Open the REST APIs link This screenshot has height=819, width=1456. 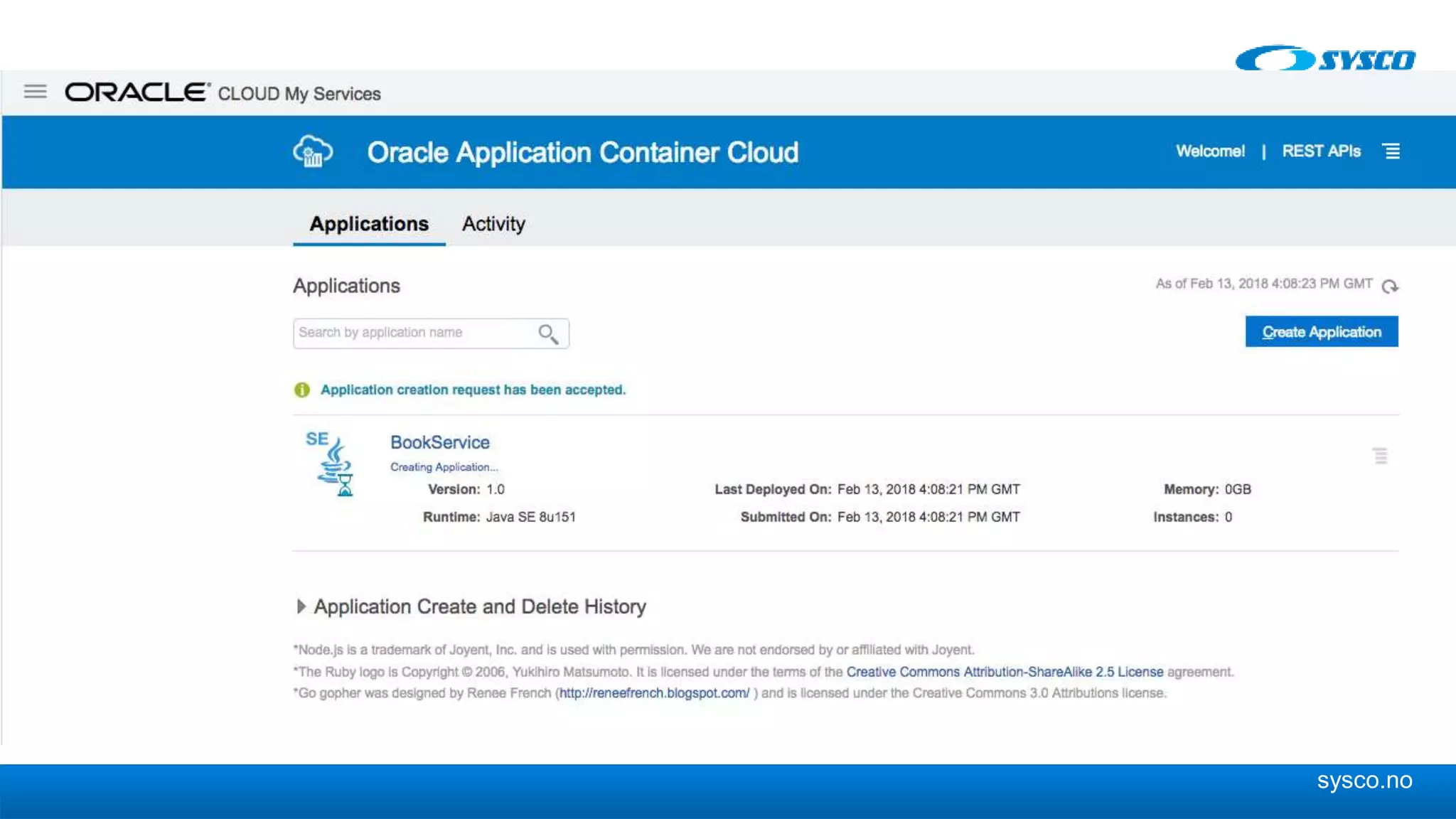coord(1321,151)
